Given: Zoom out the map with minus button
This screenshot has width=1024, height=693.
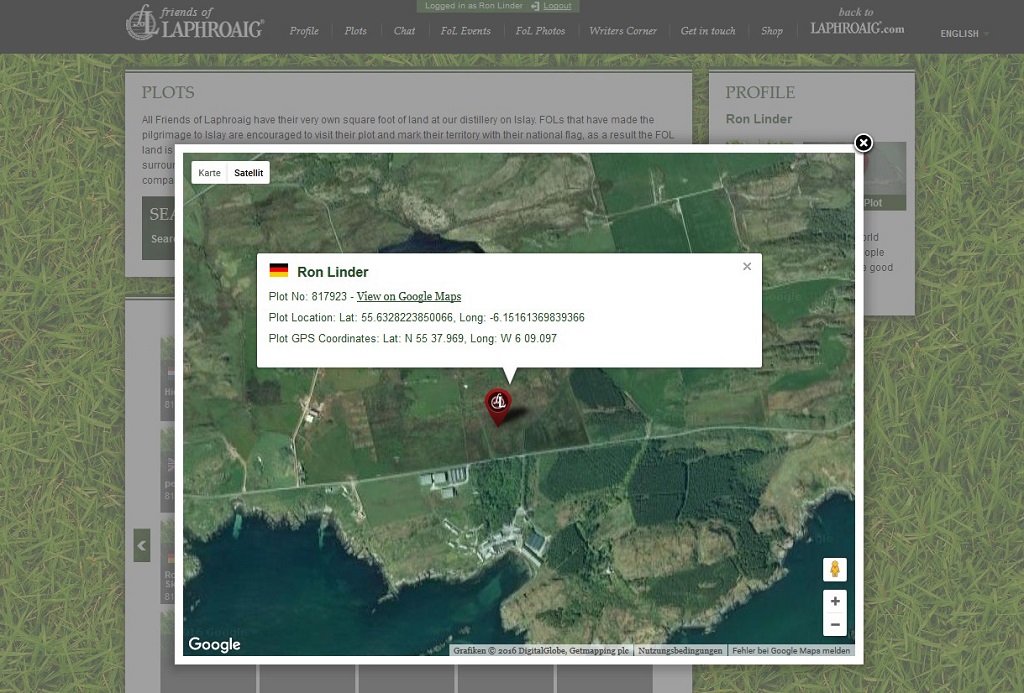Looking at the screenshot, I should pos(835,626).
